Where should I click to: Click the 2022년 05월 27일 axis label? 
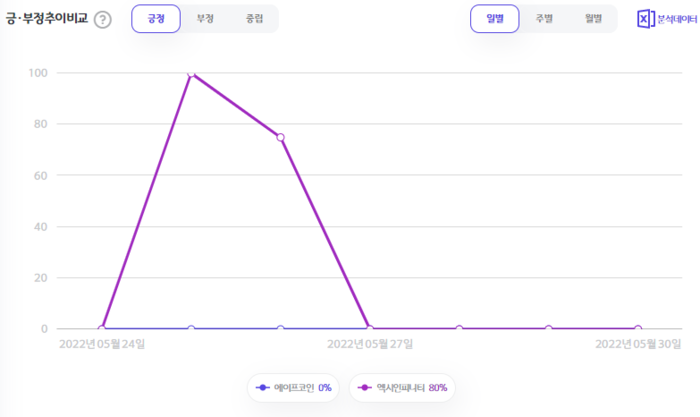pyautogui.click(x=369, y=345)
